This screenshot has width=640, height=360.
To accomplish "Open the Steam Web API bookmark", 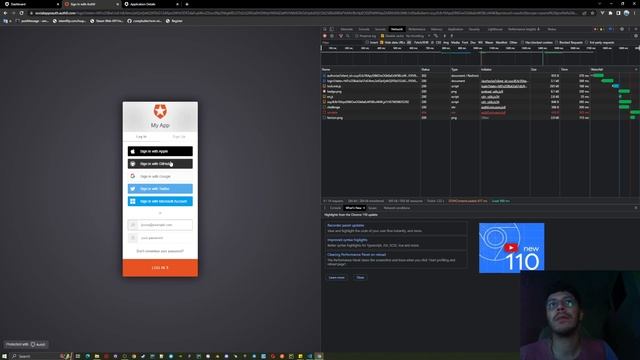I will coord(106,21).
